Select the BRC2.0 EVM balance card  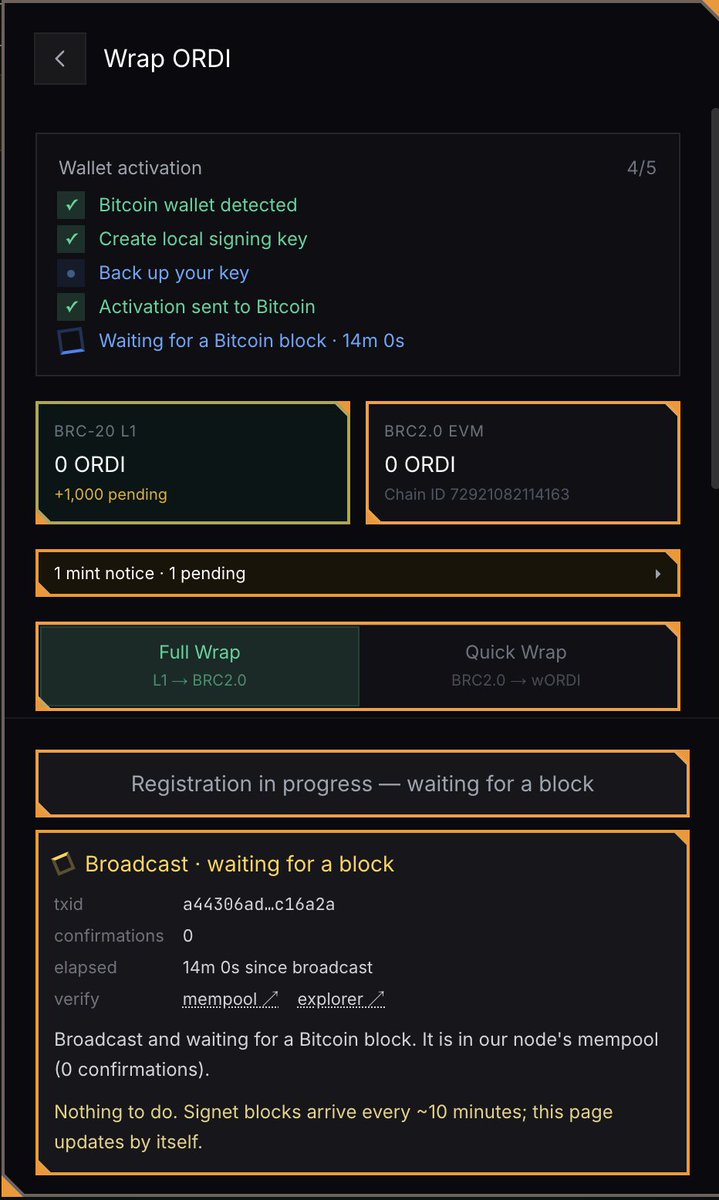[523, 463]
